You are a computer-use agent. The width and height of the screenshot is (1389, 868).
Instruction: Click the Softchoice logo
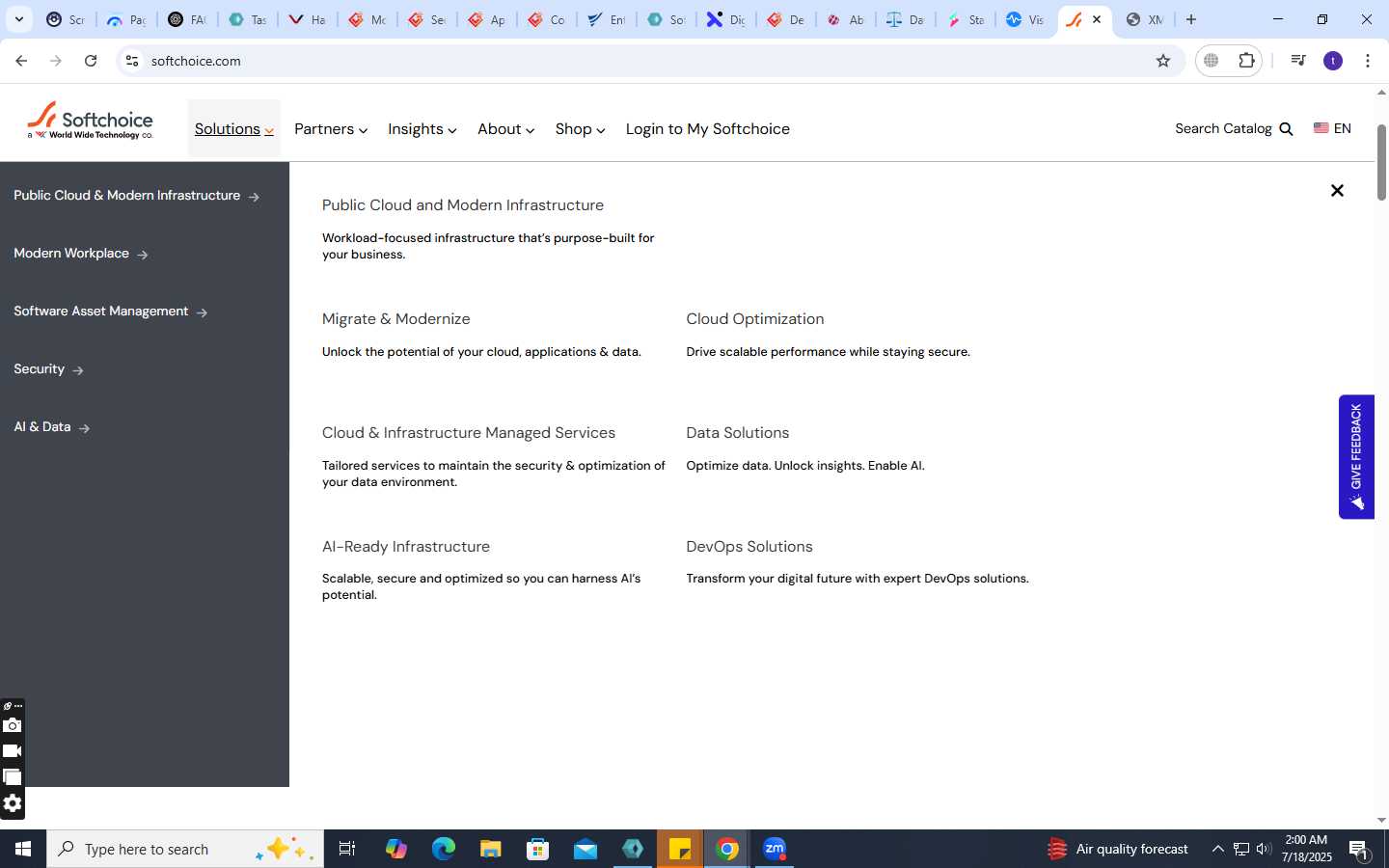pyautogui.click(x=90, y=122)
